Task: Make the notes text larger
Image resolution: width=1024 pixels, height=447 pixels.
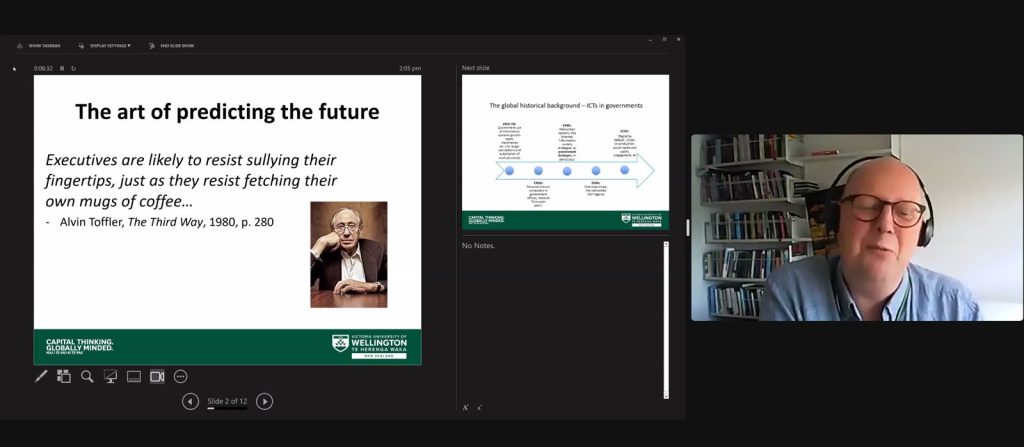Action: point(465,407)
